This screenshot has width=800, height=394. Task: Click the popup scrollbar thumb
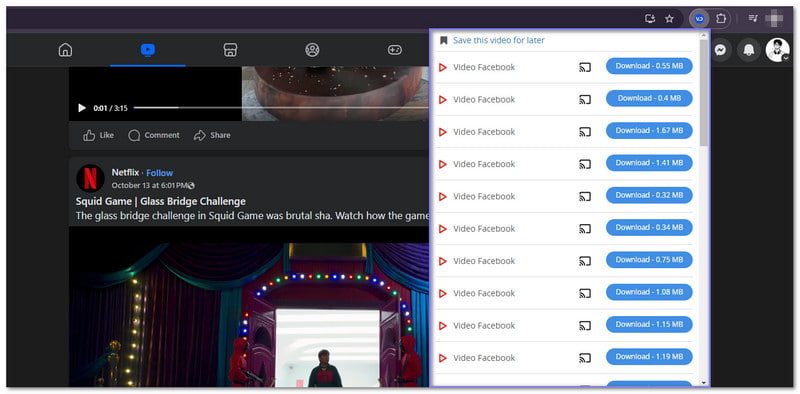click(704, 92)
